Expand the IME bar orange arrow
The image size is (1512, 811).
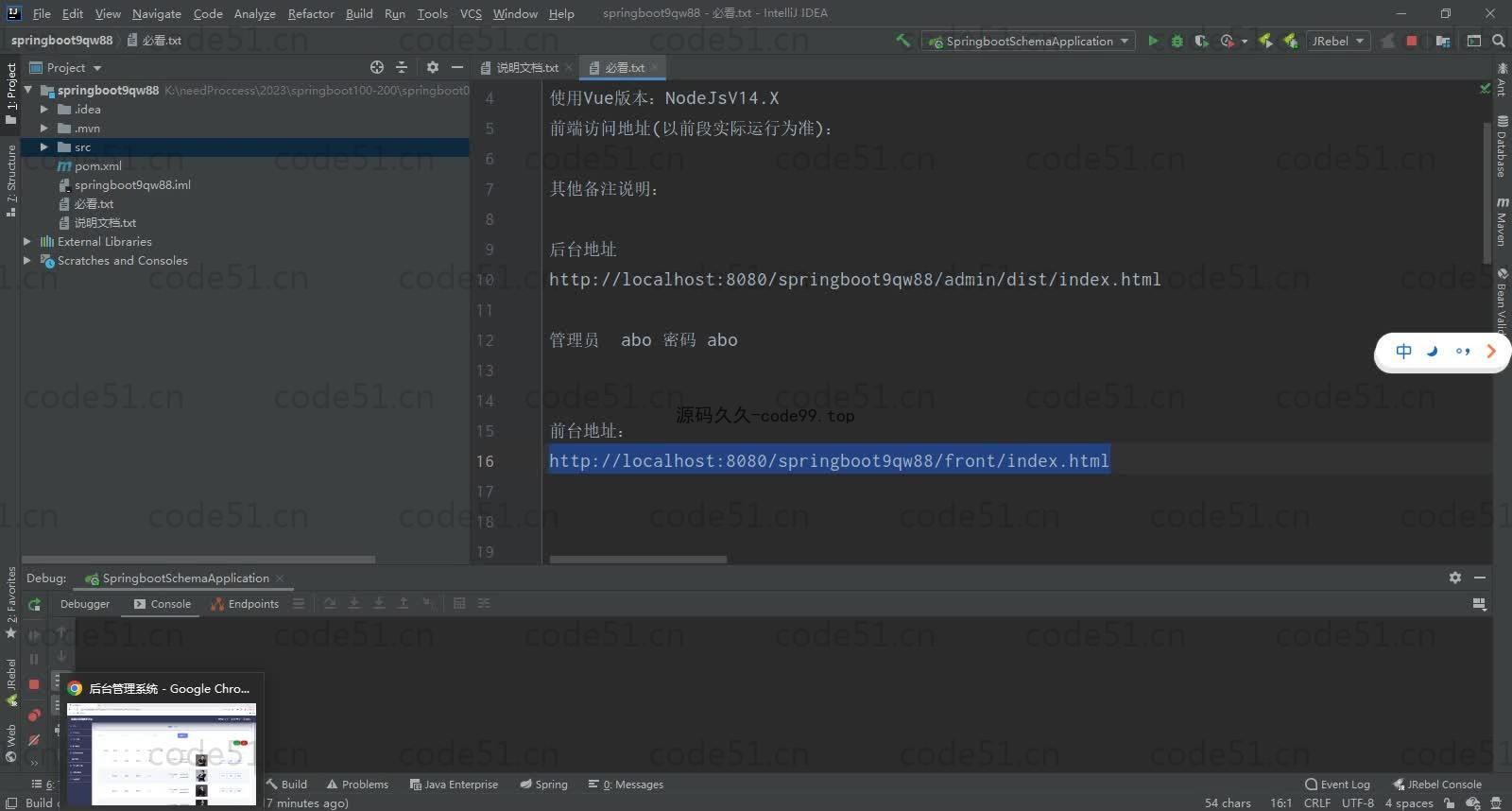click(x=1491, y=351)
